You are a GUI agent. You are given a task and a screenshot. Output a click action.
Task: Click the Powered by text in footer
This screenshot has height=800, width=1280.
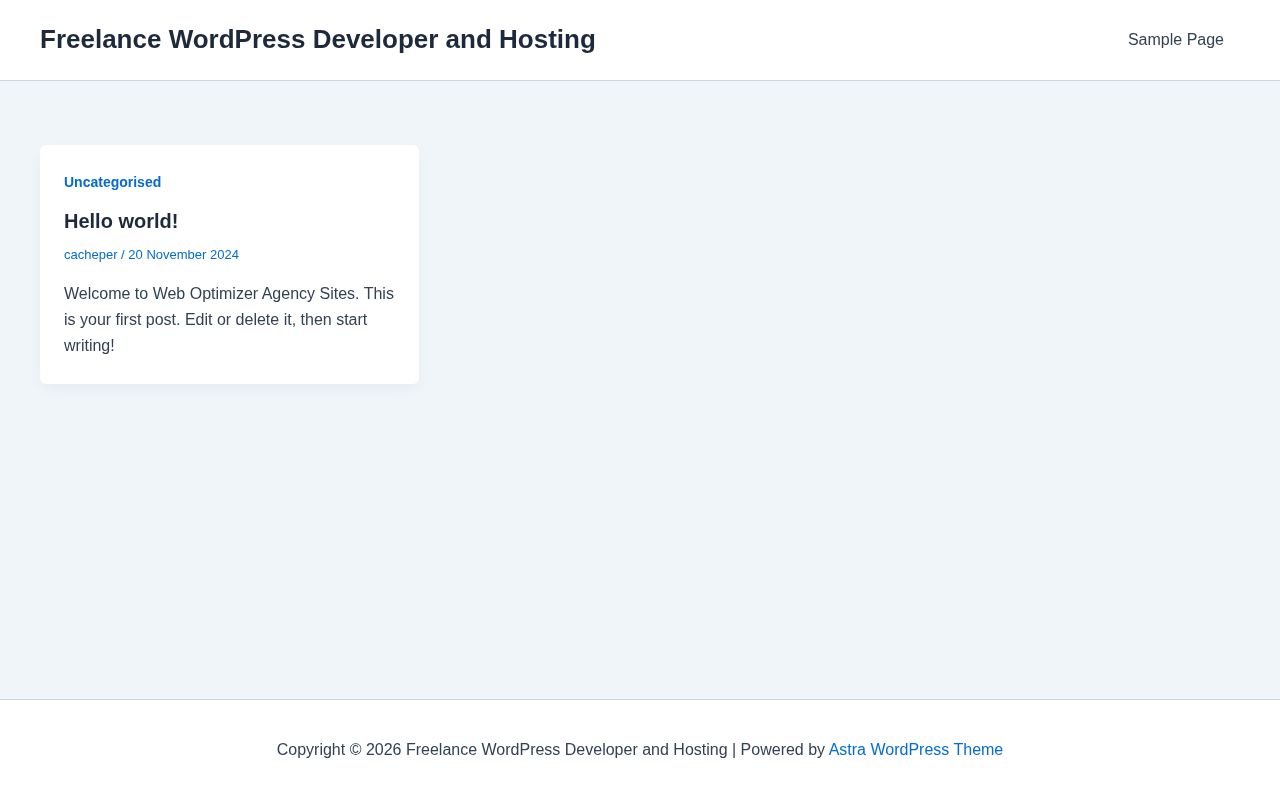[x=782, y=750]
